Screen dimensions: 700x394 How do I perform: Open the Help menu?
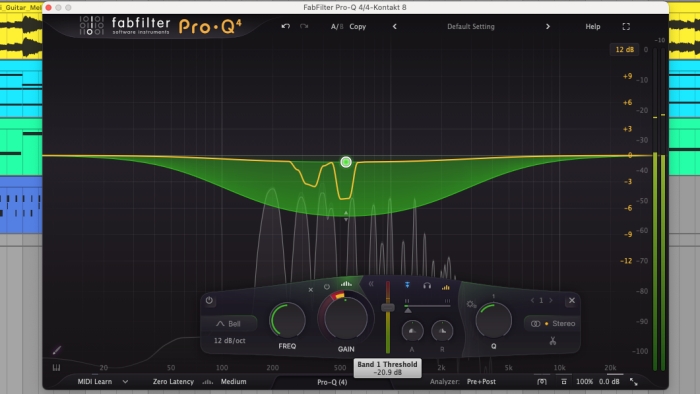tap(593, 27)
